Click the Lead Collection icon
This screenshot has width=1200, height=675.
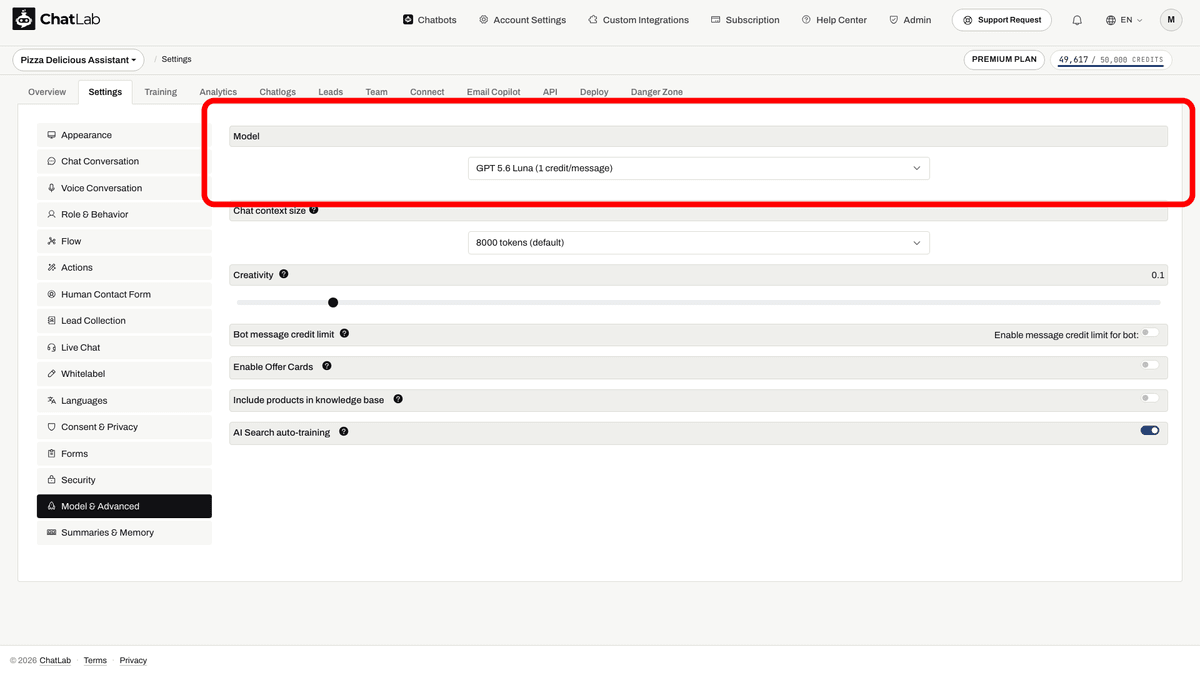click(x=51, y=320)
